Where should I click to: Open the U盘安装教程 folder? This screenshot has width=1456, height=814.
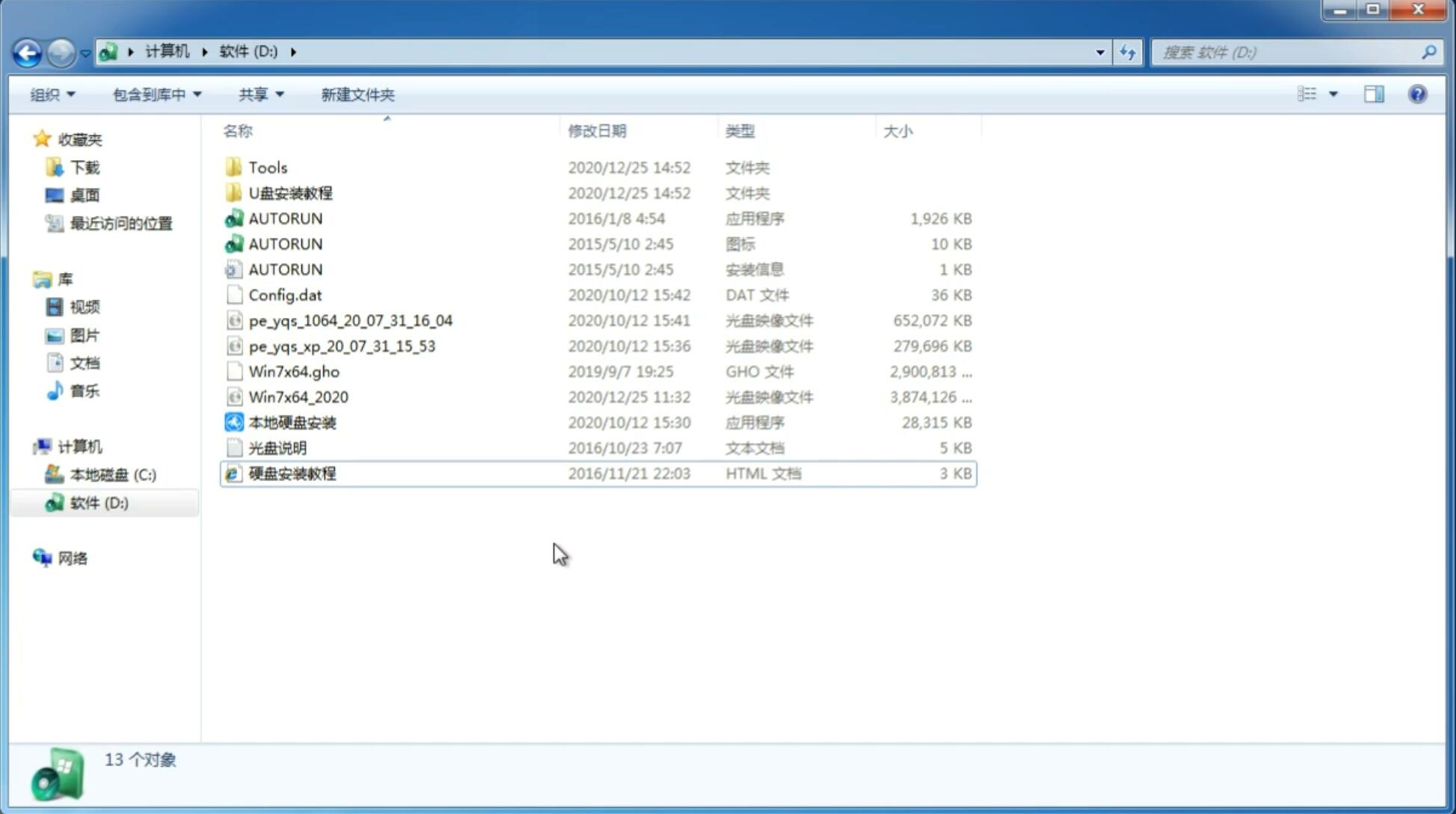[x=291, y=193]
